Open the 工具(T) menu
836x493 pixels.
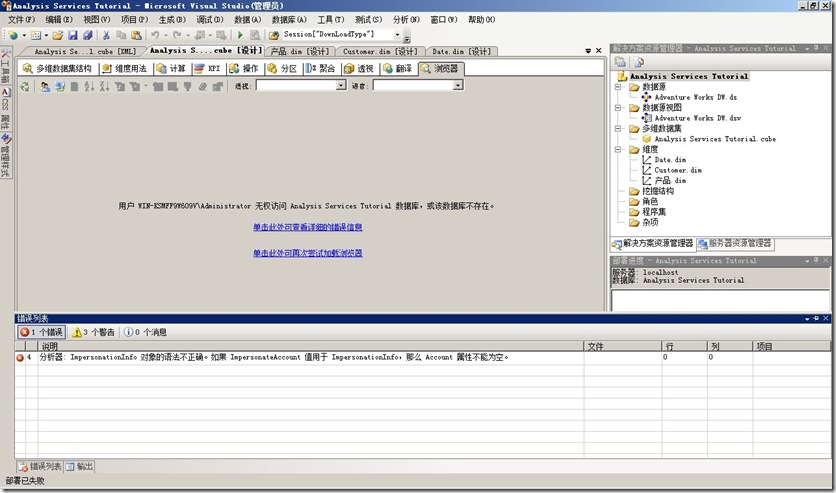point(331,20)
